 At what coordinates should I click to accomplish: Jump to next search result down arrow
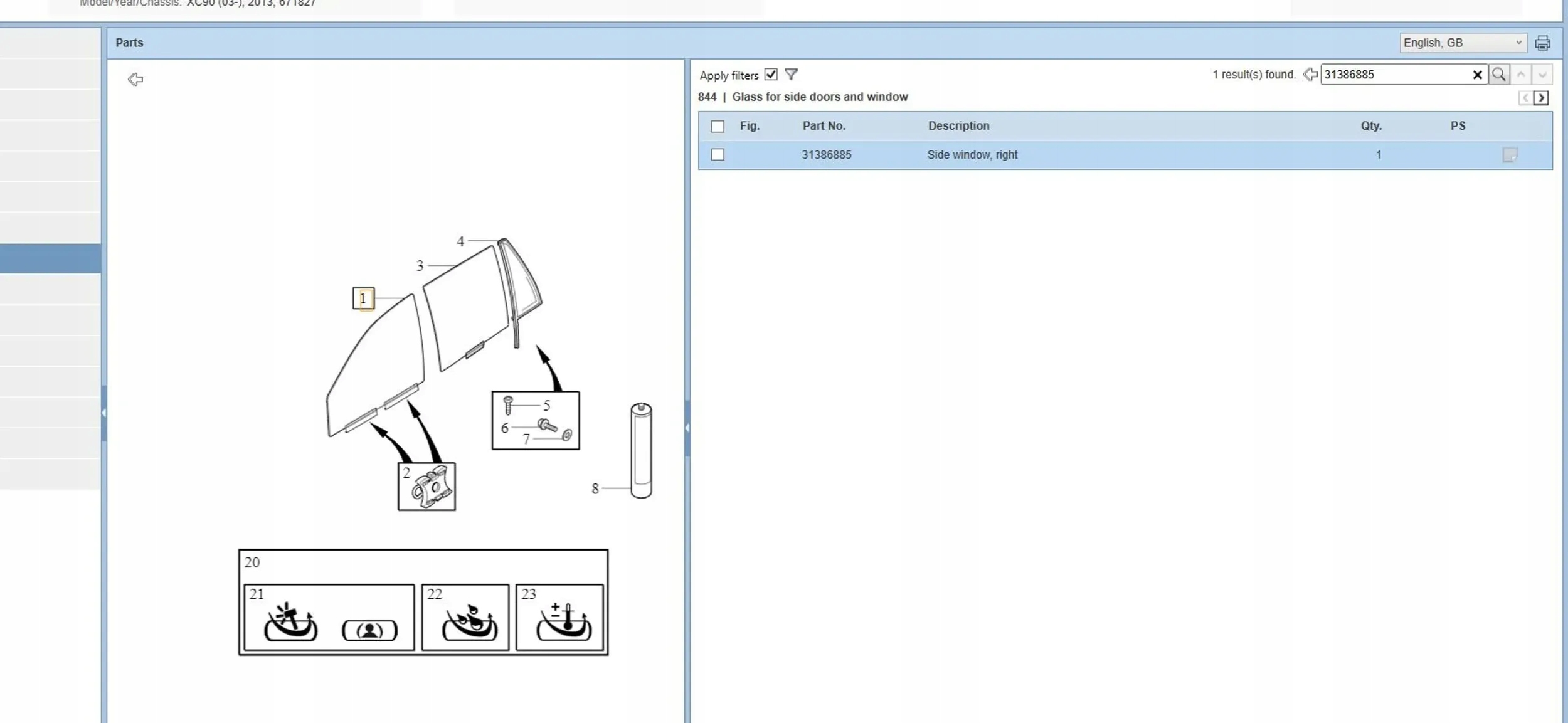coord(1542,75)
